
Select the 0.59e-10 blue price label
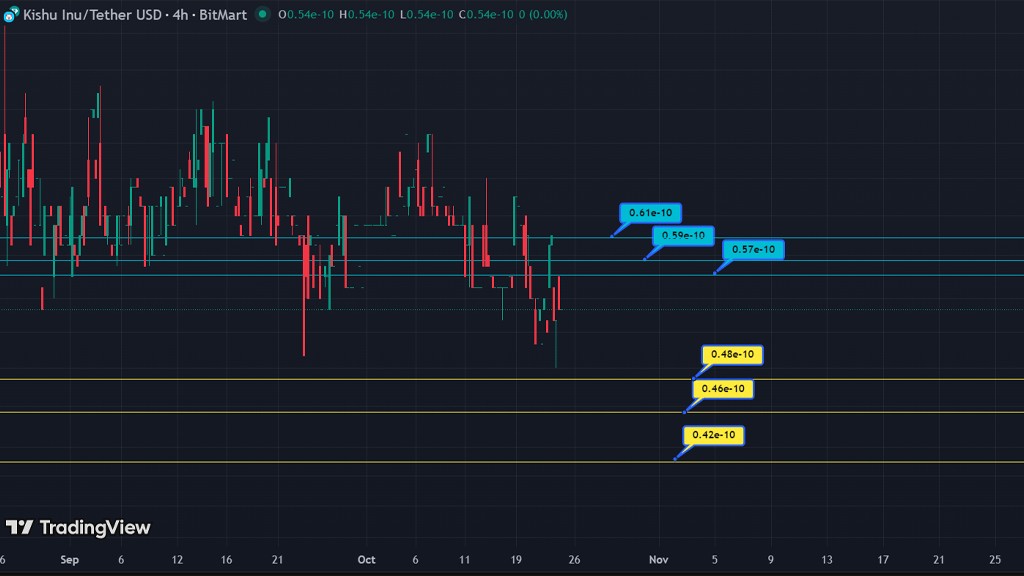click(x=683, y=235)
